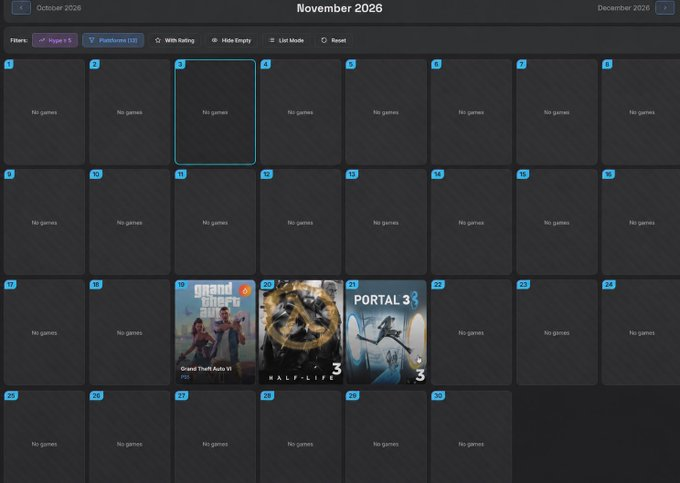Go to previous month October 2026 arrow

(21, 8)
